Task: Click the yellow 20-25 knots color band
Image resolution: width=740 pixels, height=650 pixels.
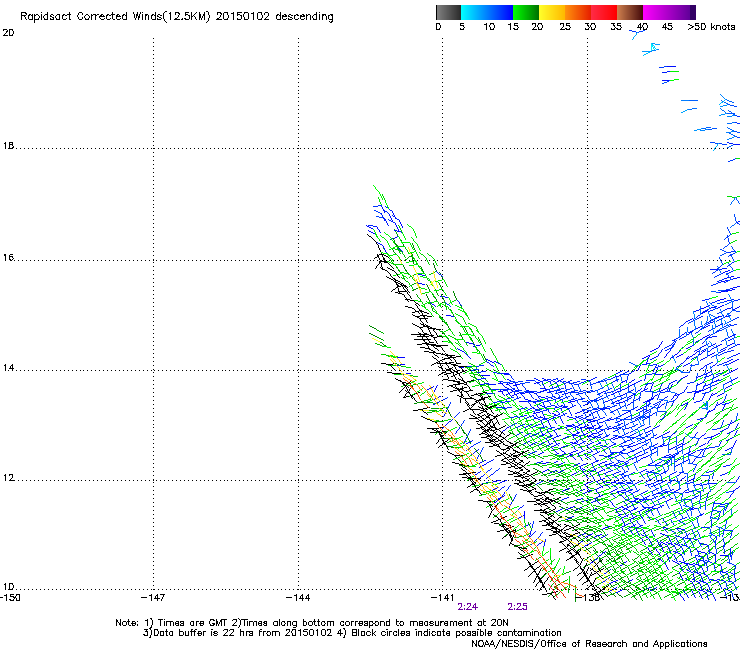Action: 552,12
